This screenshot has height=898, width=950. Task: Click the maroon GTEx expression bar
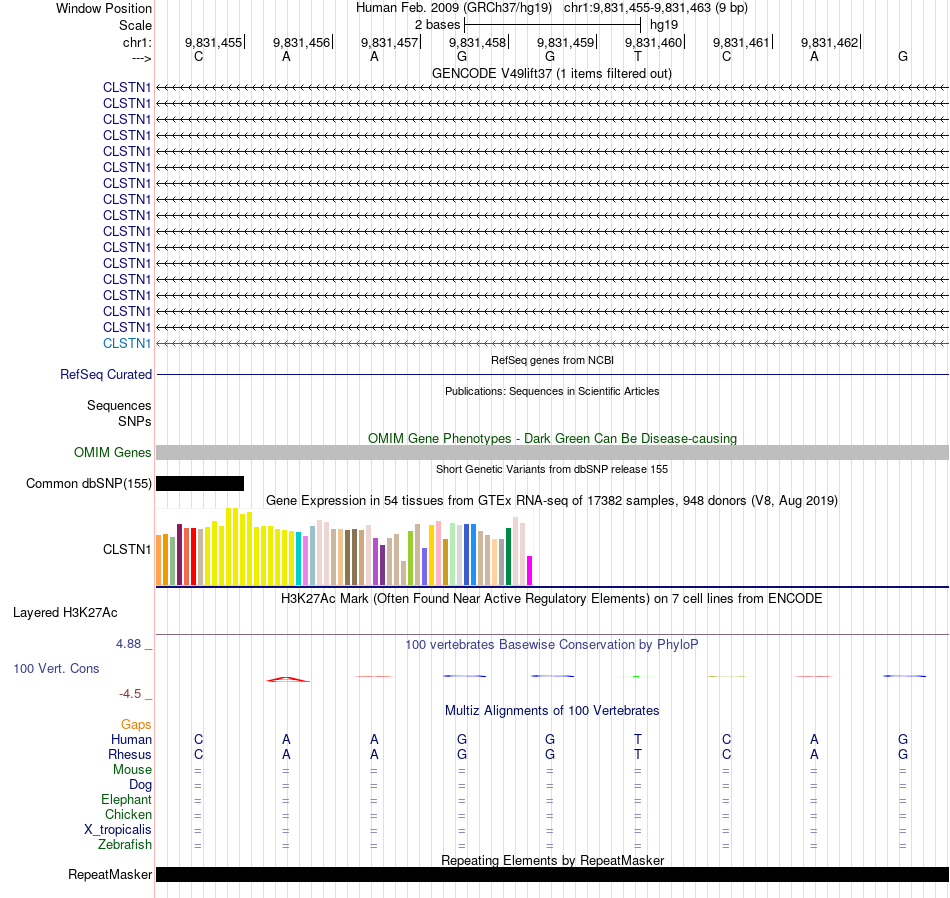tap(179, 554)
